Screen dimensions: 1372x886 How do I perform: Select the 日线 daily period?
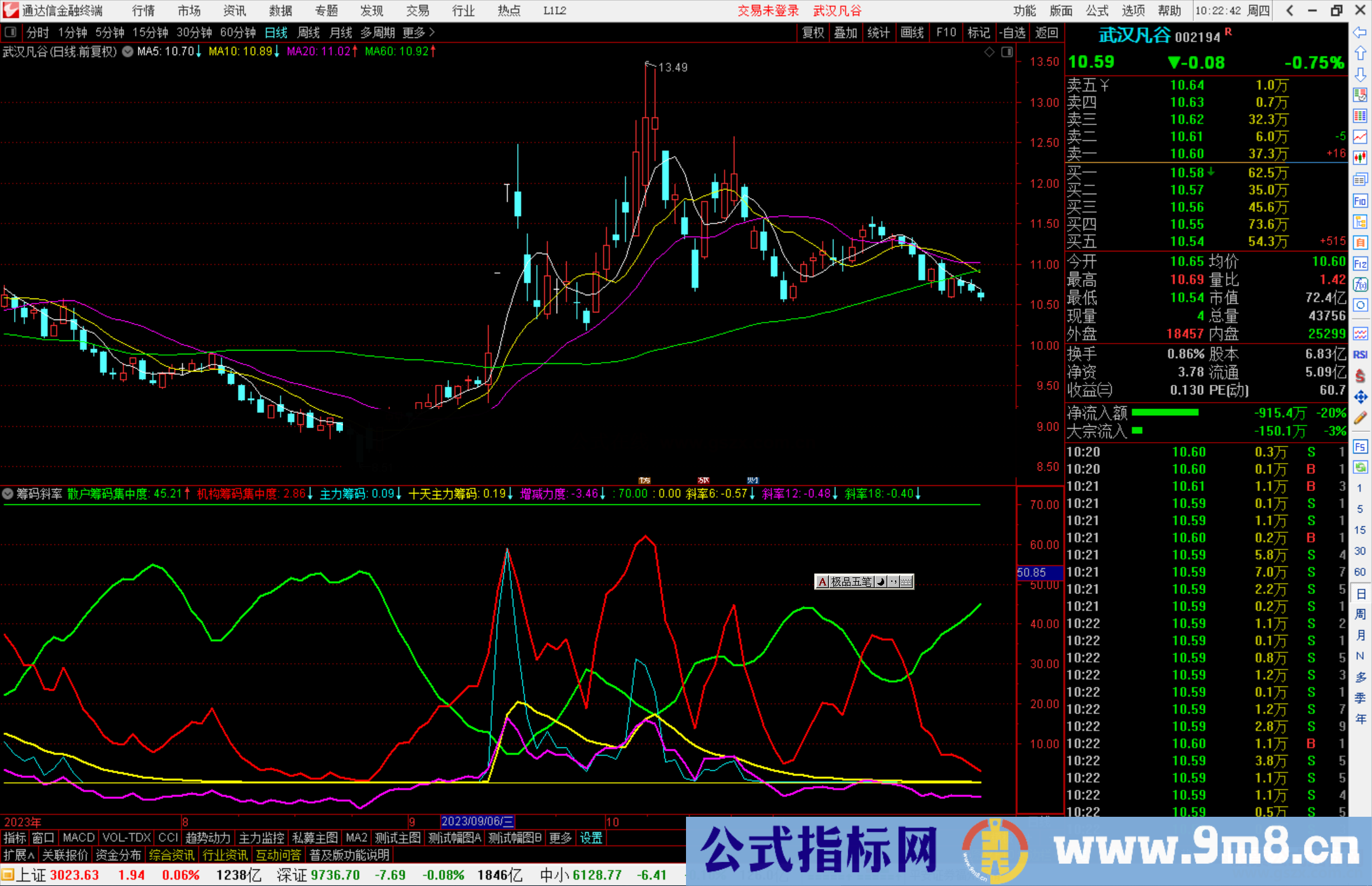click(x=276, y=32)
